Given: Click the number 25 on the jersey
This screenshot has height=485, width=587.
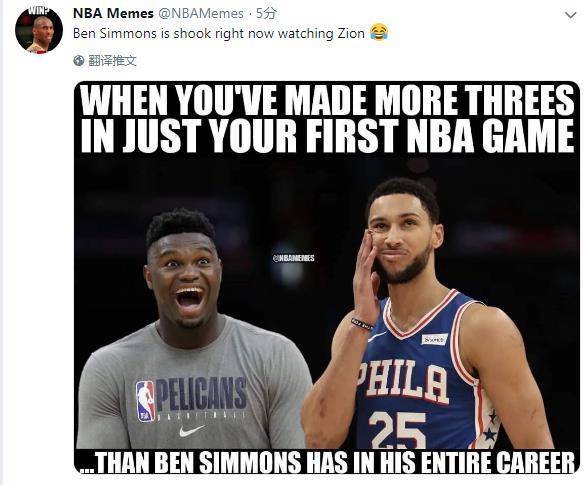Looking at the screenshot, I should (x=398, y=429).
